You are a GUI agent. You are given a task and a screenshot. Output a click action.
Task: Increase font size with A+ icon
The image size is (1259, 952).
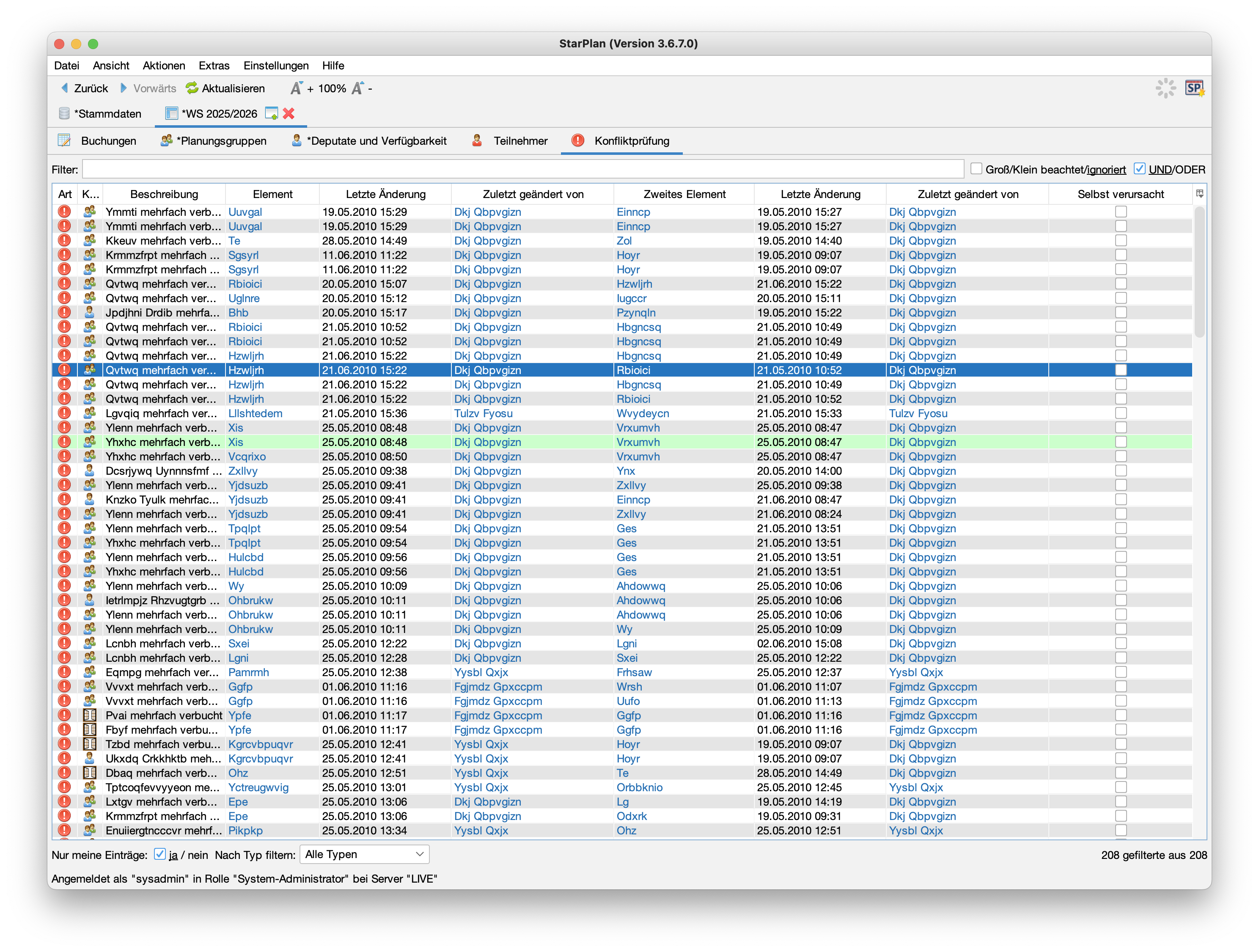point(297,88)
